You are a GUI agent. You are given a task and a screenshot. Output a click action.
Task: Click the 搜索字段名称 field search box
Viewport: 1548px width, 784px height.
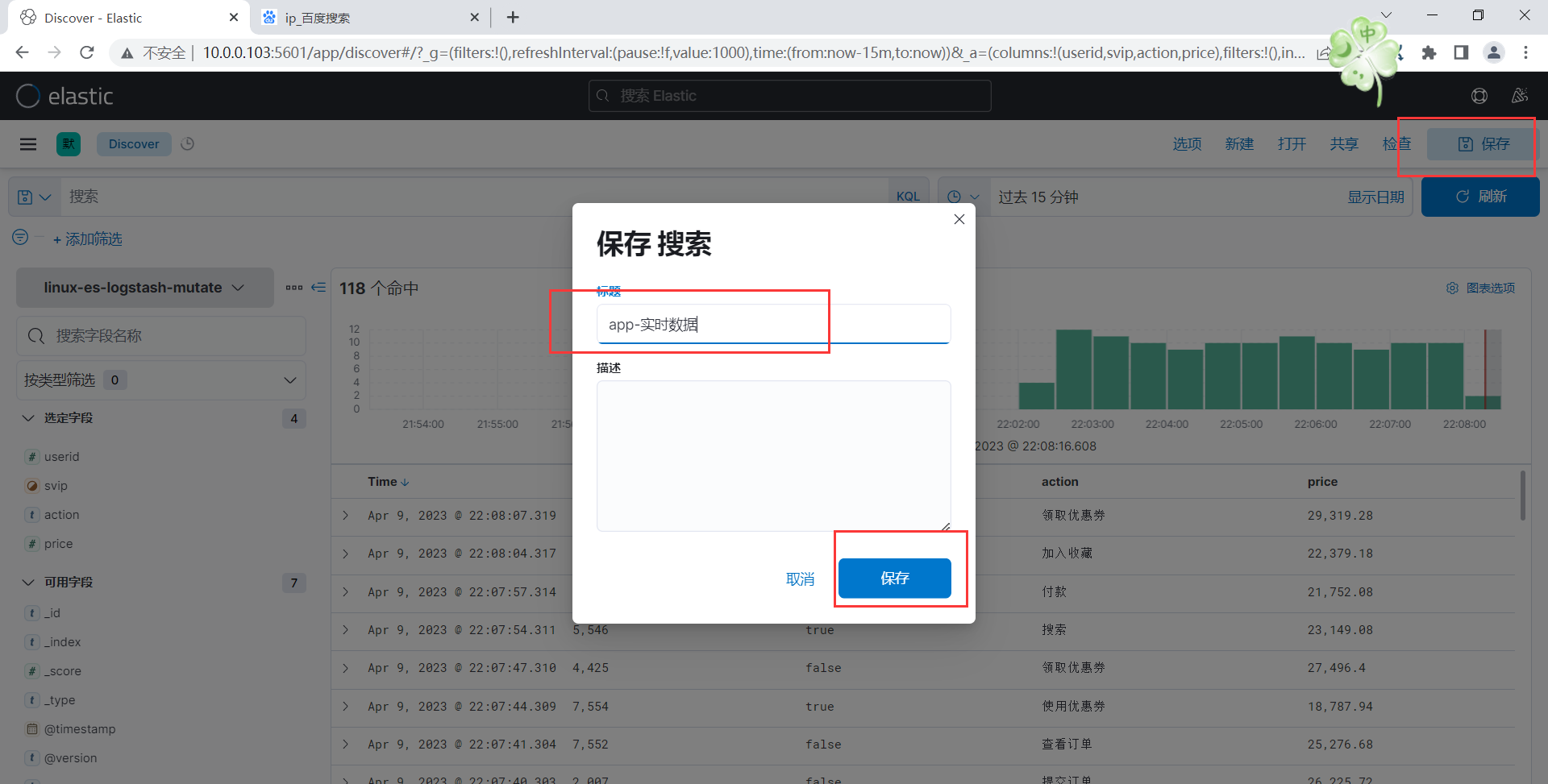click(x=161, y=336)
